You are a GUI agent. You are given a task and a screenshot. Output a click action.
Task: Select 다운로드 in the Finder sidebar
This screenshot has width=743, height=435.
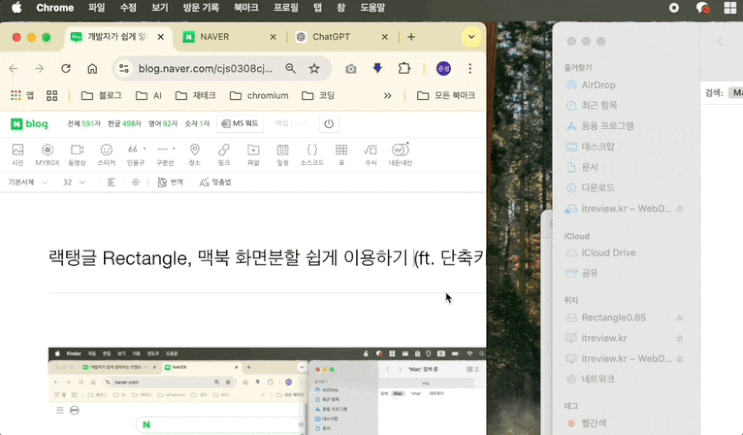point(590,188)
